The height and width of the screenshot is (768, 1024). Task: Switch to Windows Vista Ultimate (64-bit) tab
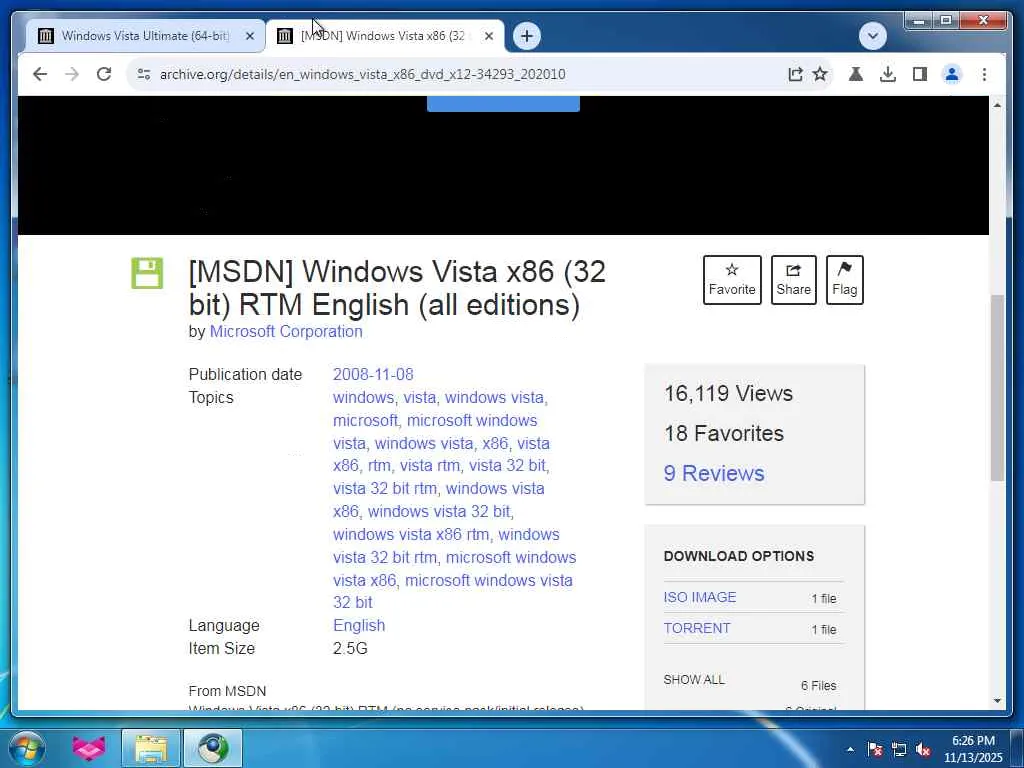(145, 36)
